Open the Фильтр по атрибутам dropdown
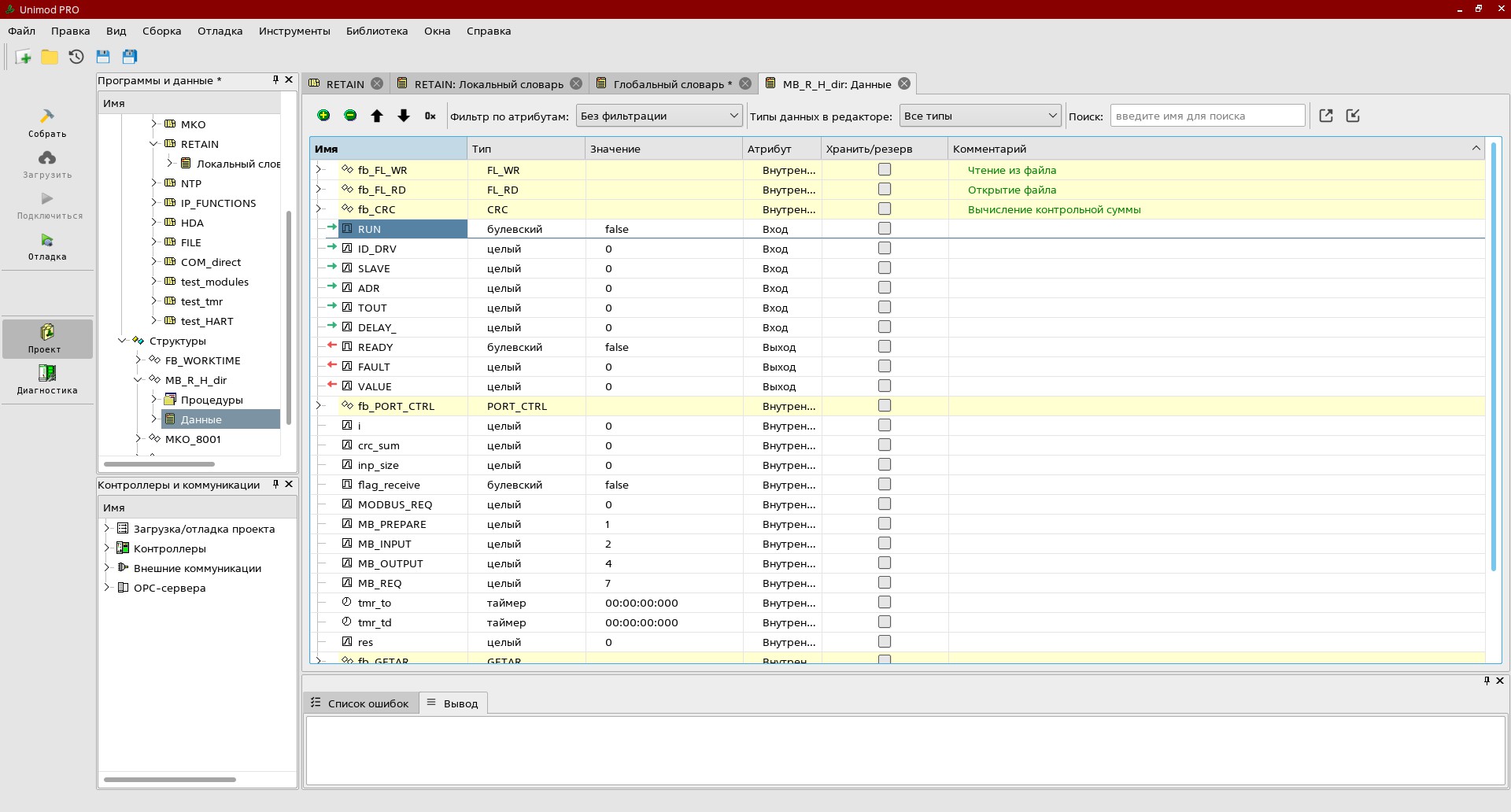The image size is (1511, 812). click(659, 116)
